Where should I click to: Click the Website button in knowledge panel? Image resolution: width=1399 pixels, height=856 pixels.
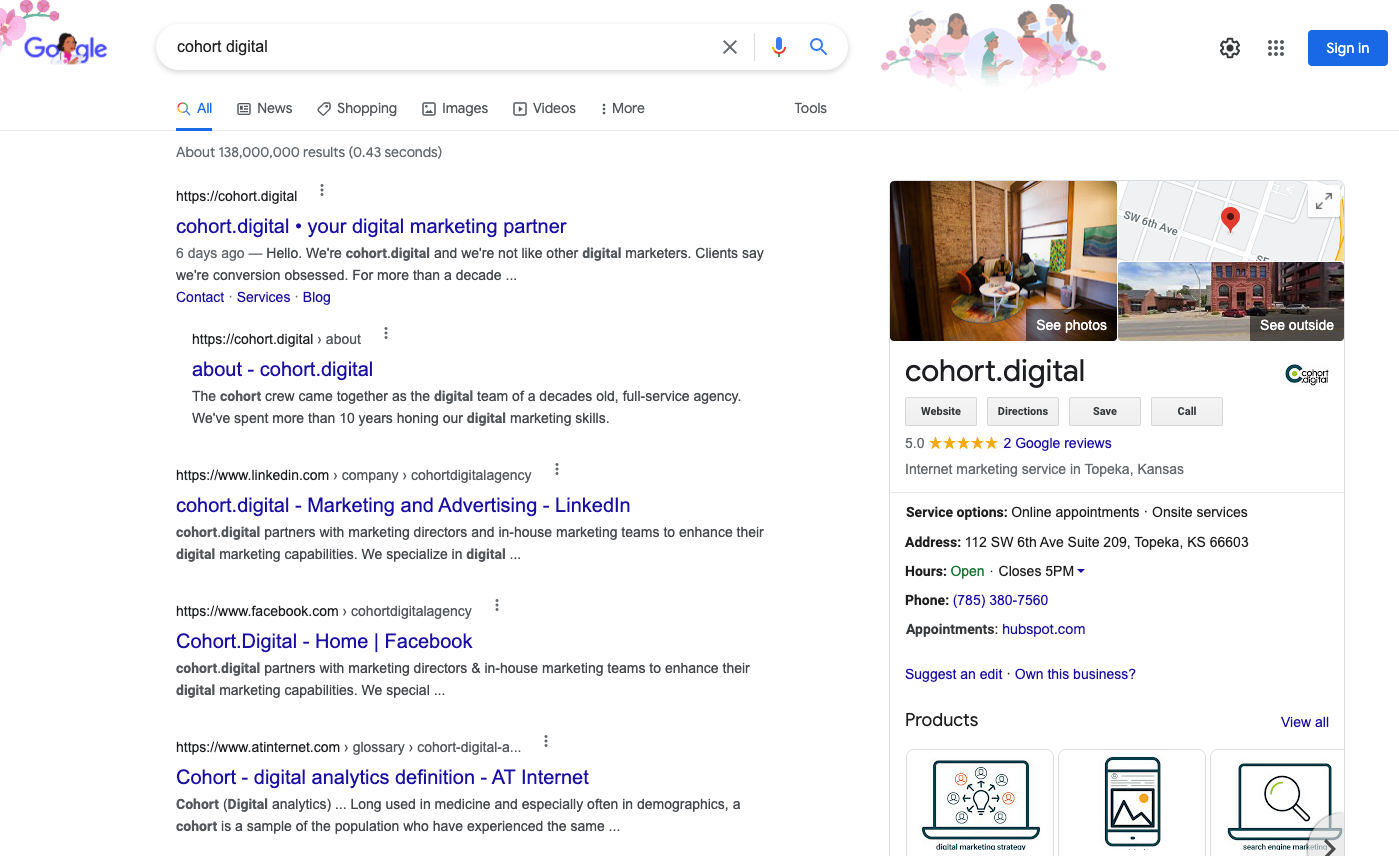[x=941, y=411]
